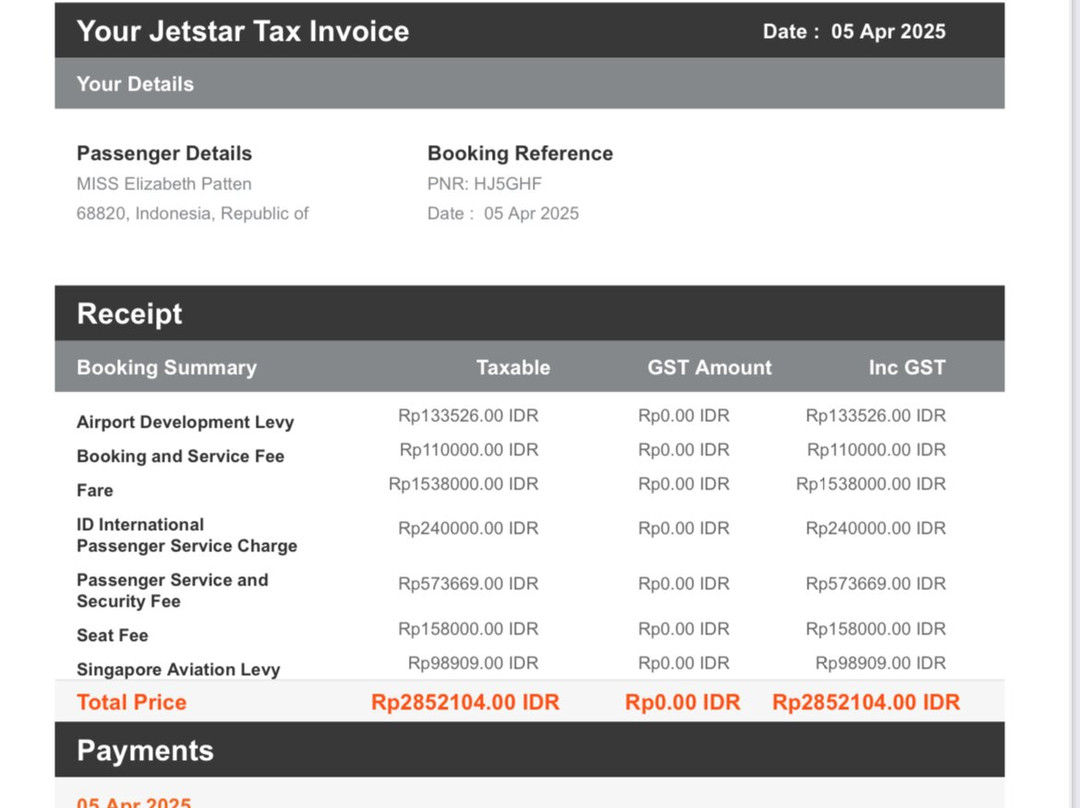Click the ID International Passenger Service Charge label
Screen dimensions: 1080x808
pos(186,535)
